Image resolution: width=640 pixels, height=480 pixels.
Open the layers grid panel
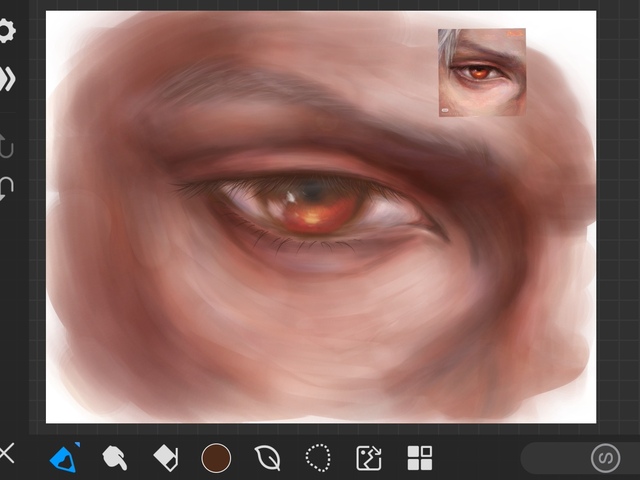click(420, 459)
